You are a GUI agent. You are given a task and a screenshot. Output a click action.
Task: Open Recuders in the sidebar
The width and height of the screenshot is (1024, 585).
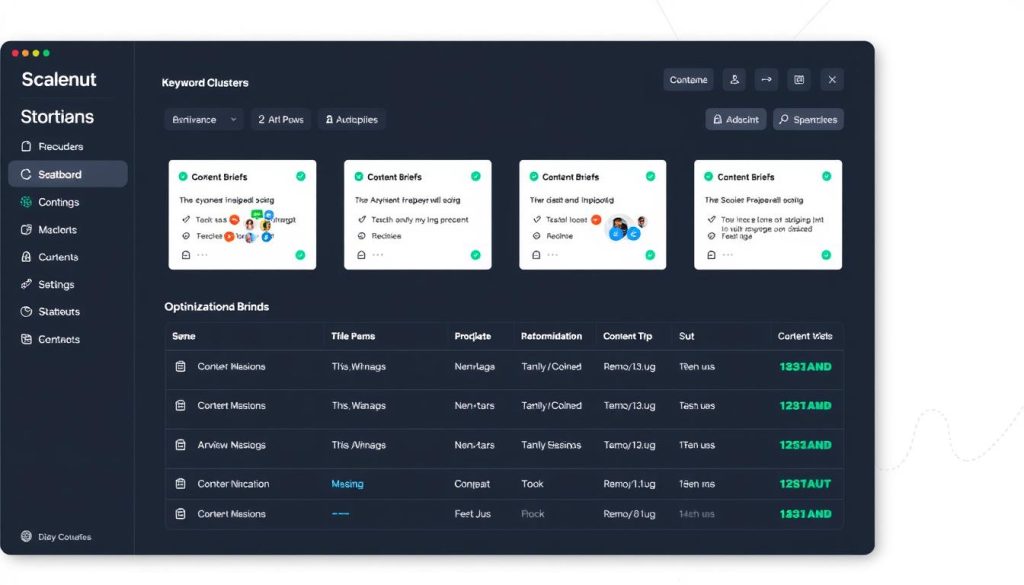tap(60, 146)
